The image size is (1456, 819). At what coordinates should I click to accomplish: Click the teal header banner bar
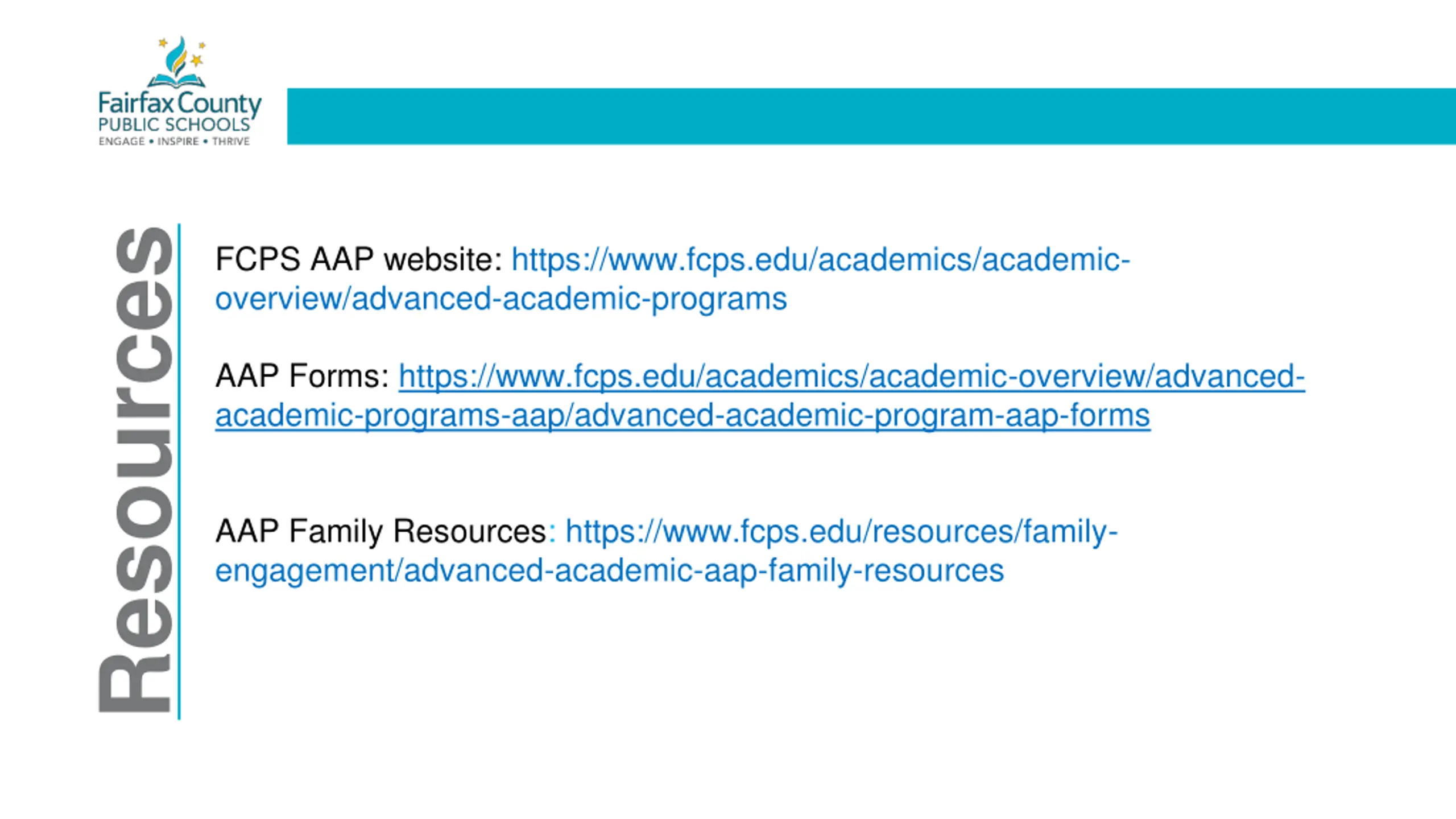[871, 116]
